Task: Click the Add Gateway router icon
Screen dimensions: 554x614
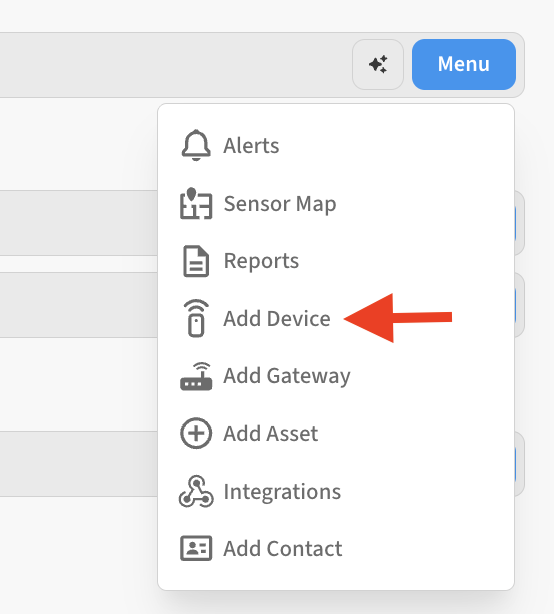Action: click(196, 376)
